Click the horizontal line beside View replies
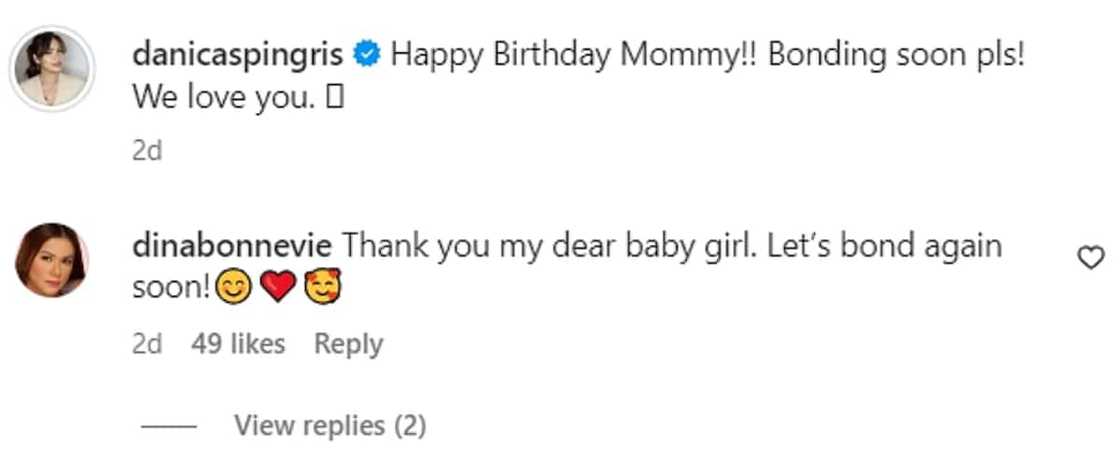The width and height of the screenshot is (1120, 463). 171,427
